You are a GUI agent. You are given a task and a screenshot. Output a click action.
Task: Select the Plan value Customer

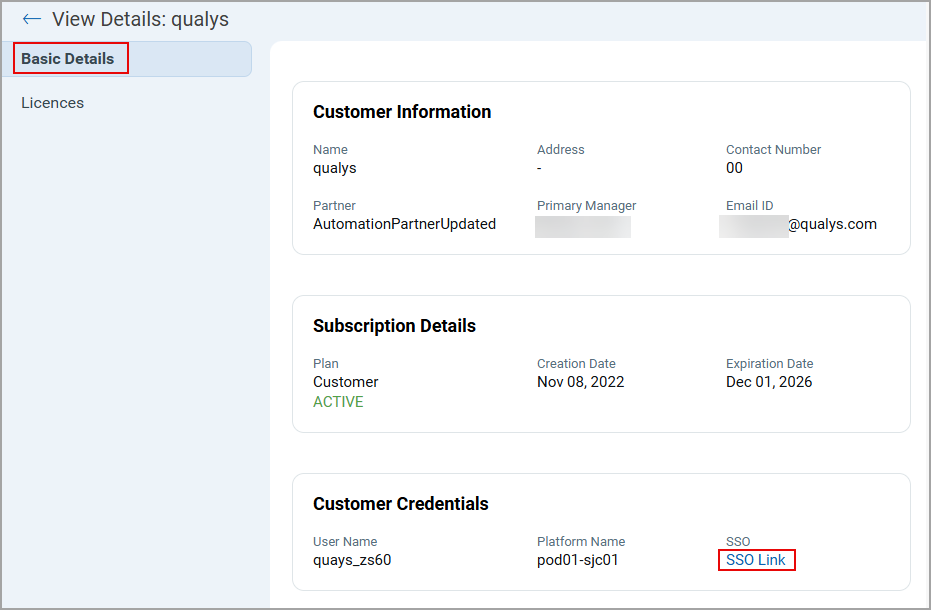pyautogui.click(x=346, y=382)
